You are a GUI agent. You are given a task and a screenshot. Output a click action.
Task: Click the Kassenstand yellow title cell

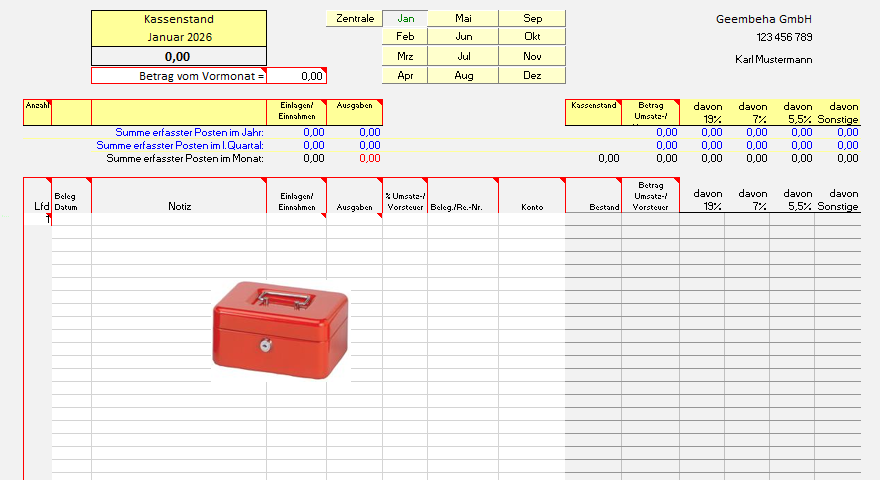(179, 19)
